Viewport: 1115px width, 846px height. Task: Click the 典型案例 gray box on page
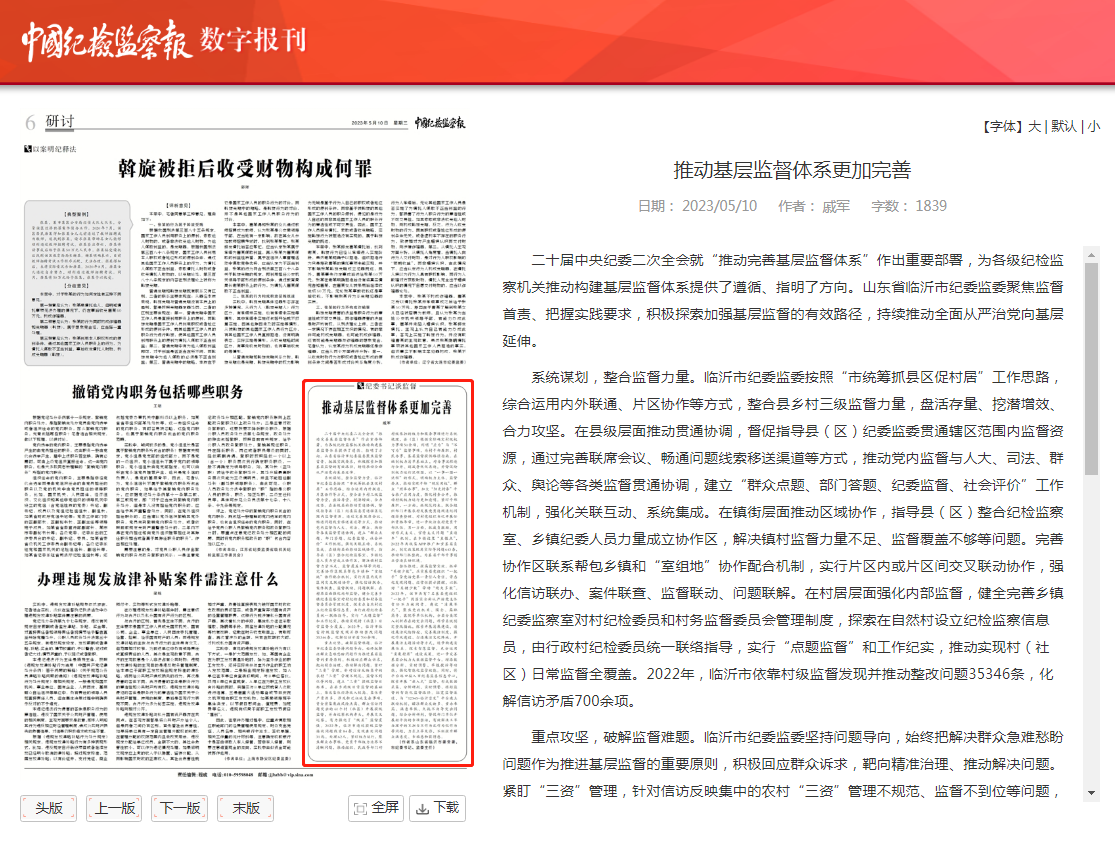(x=78, y=283)
